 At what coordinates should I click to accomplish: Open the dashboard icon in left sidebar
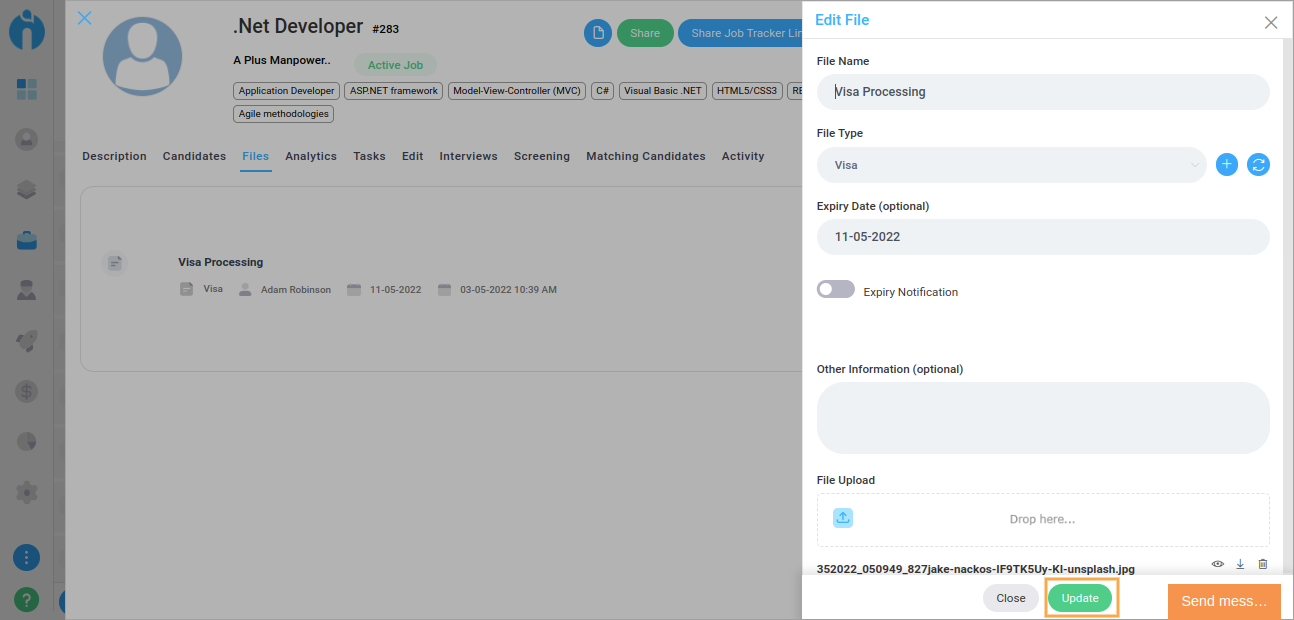pyautogui.click(x=27, y=89)
